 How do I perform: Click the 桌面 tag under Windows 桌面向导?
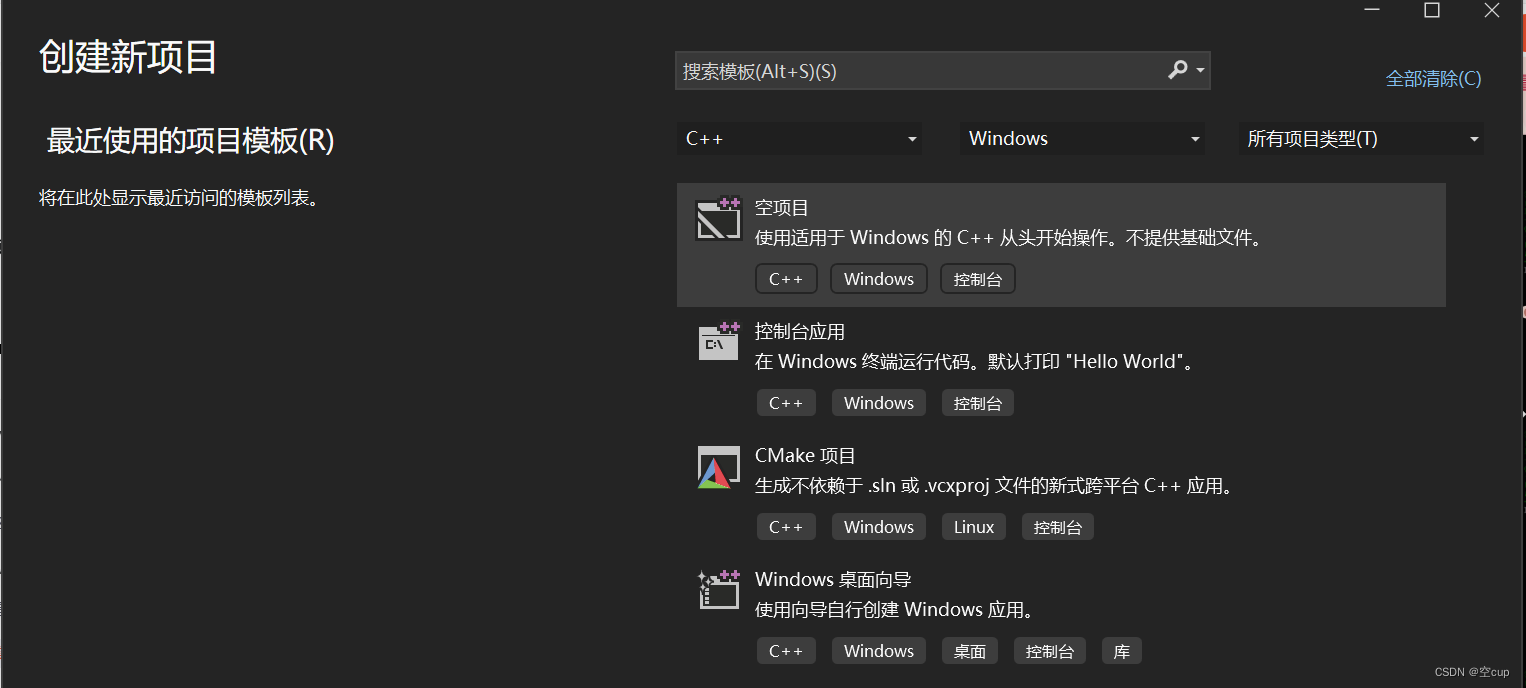[970, 651]
